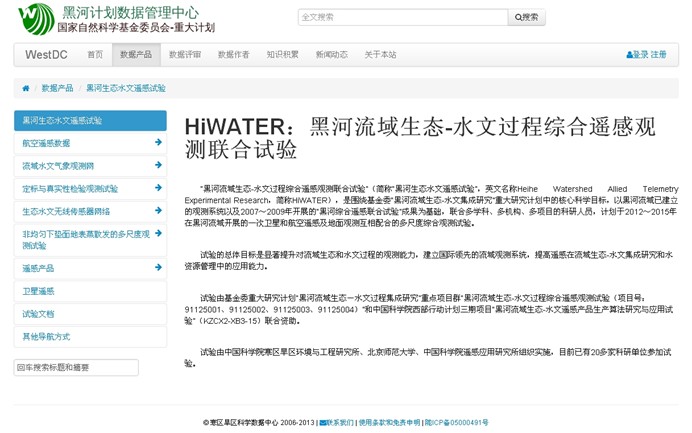Open the 数据产品 navigation tab

point(135,55)
